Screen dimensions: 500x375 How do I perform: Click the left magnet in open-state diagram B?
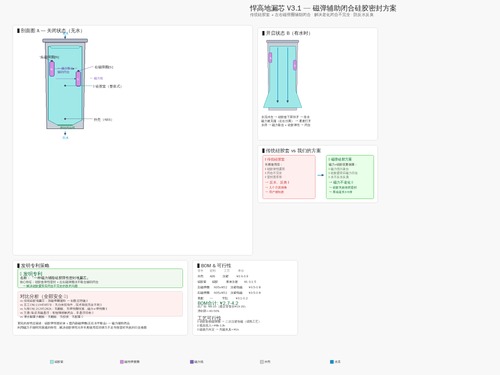(x=270, y=58)
